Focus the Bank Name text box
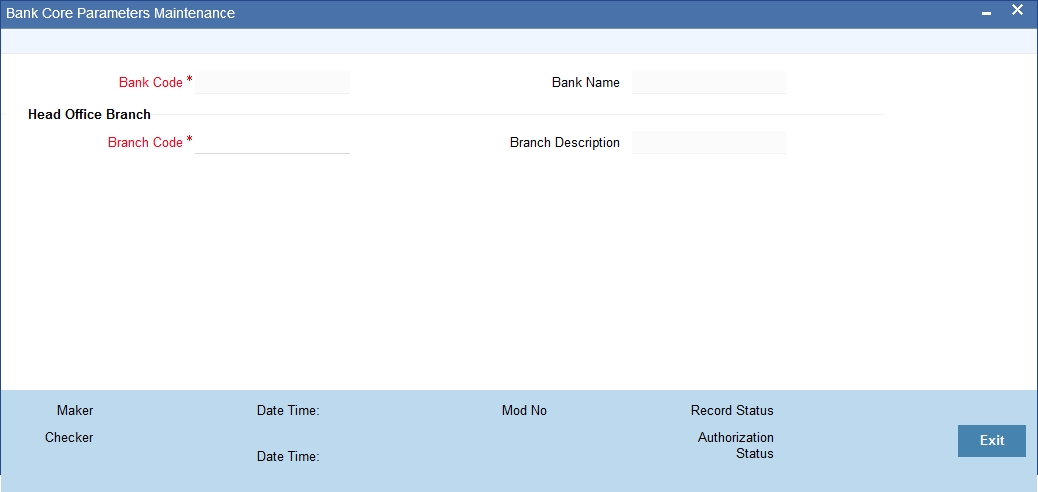This screenshot has height=492, width=1038. 709,82
